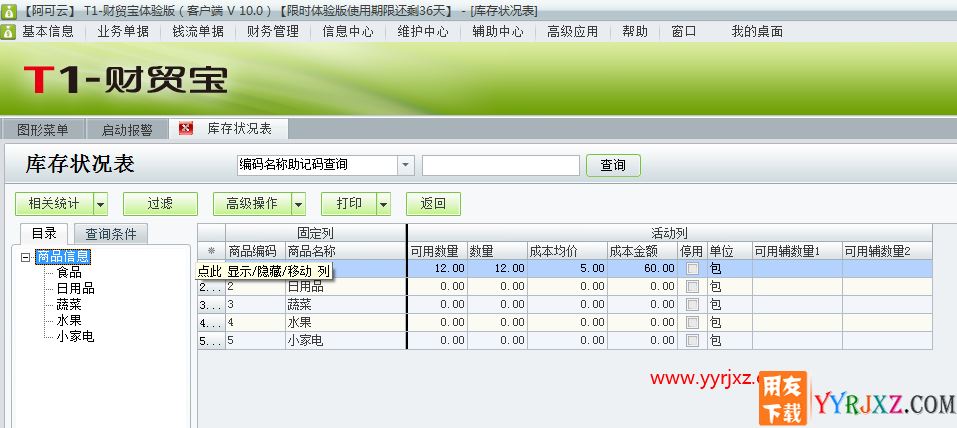Toggle 停用 checkbox for 蔬菜 row
Image resolution: width=957 pixels, height=428 pixels.
coord(692,304)
